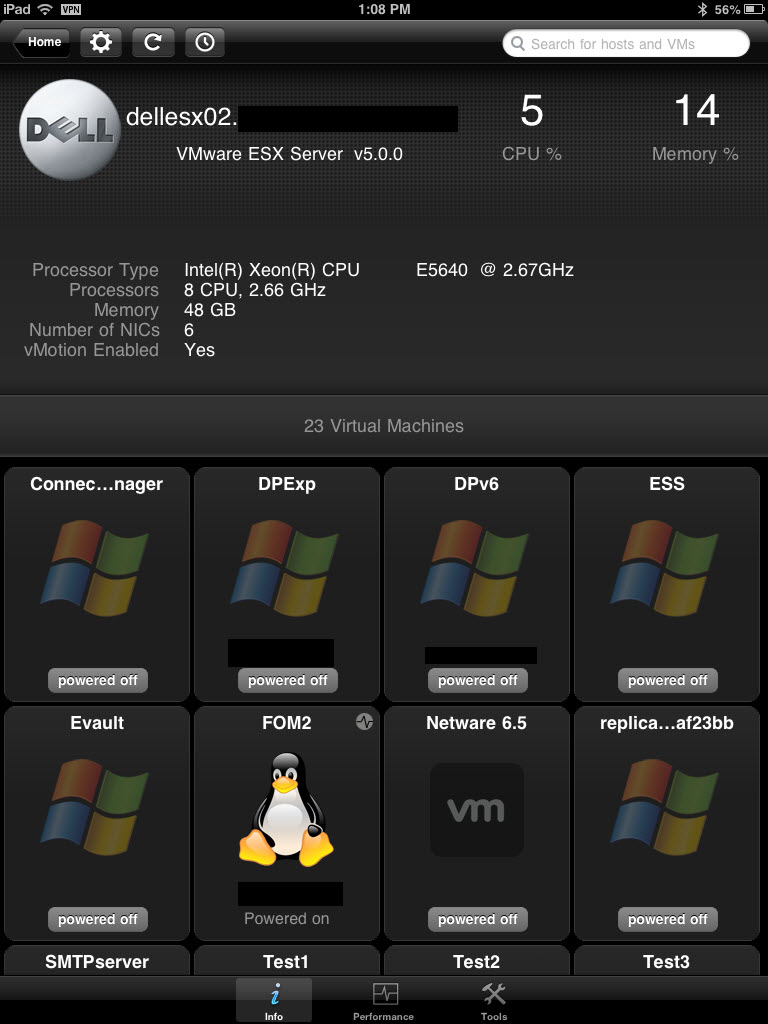The image size is (768, 1024).
Task: Tap the Dell logo host icon
Action: (68, 130)
